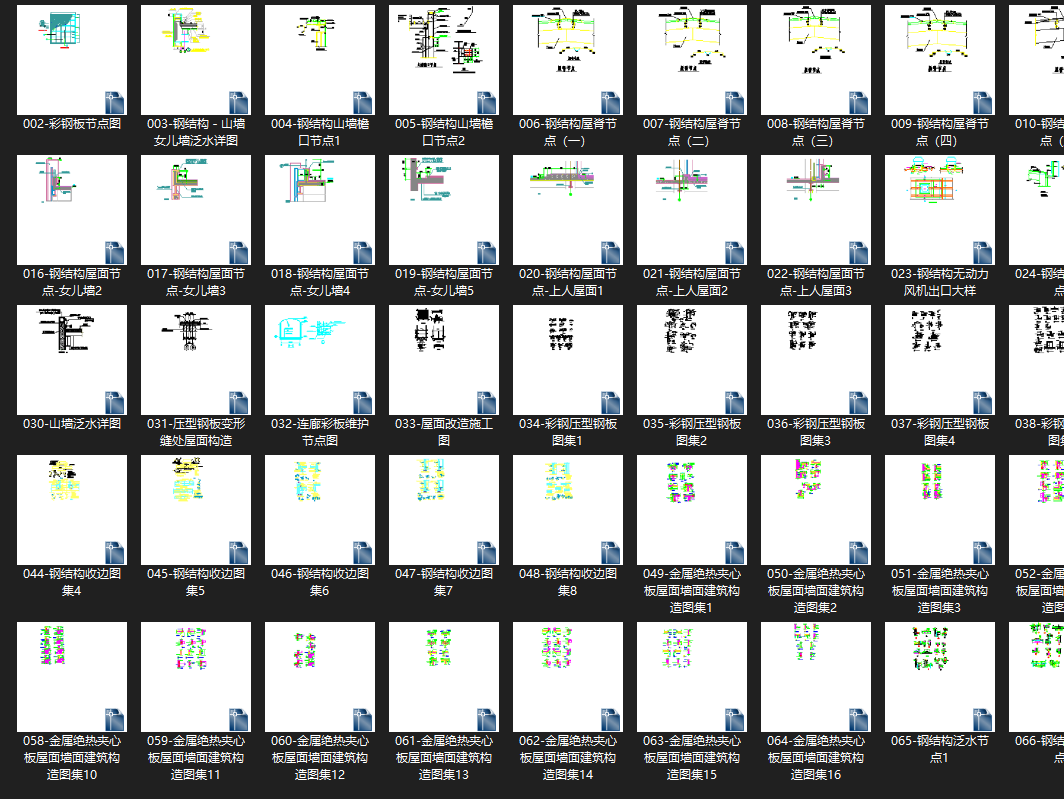Select 032-连廊彩板维护节点图 thumbnail
This screenshot has height=799, width=1064.
320,360
